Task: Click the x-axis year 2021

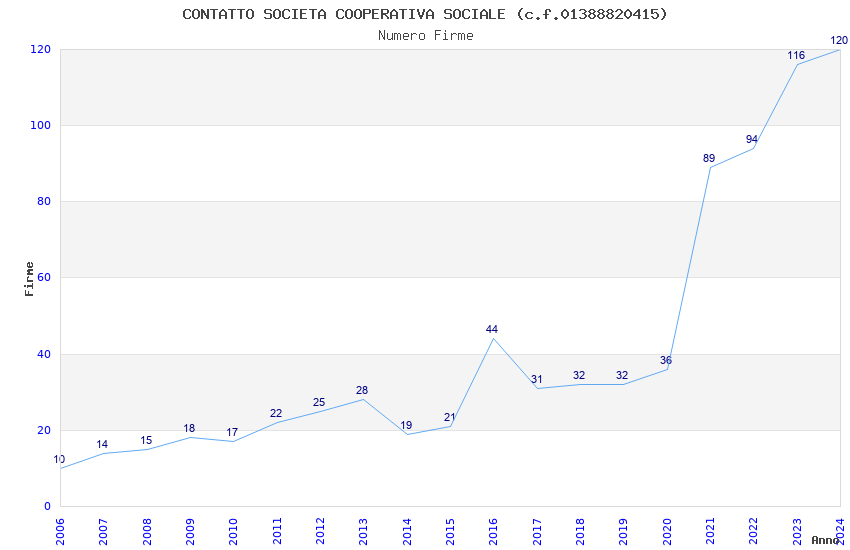Action: [710, 531]
